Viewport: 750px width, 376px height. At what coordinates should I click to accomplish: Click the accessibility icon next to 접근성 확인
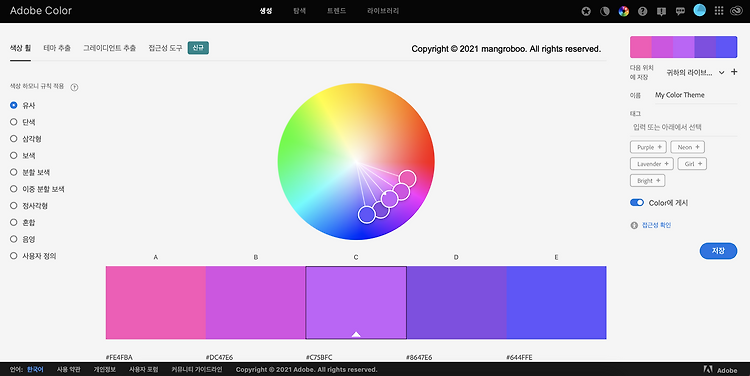click(634, 225)
